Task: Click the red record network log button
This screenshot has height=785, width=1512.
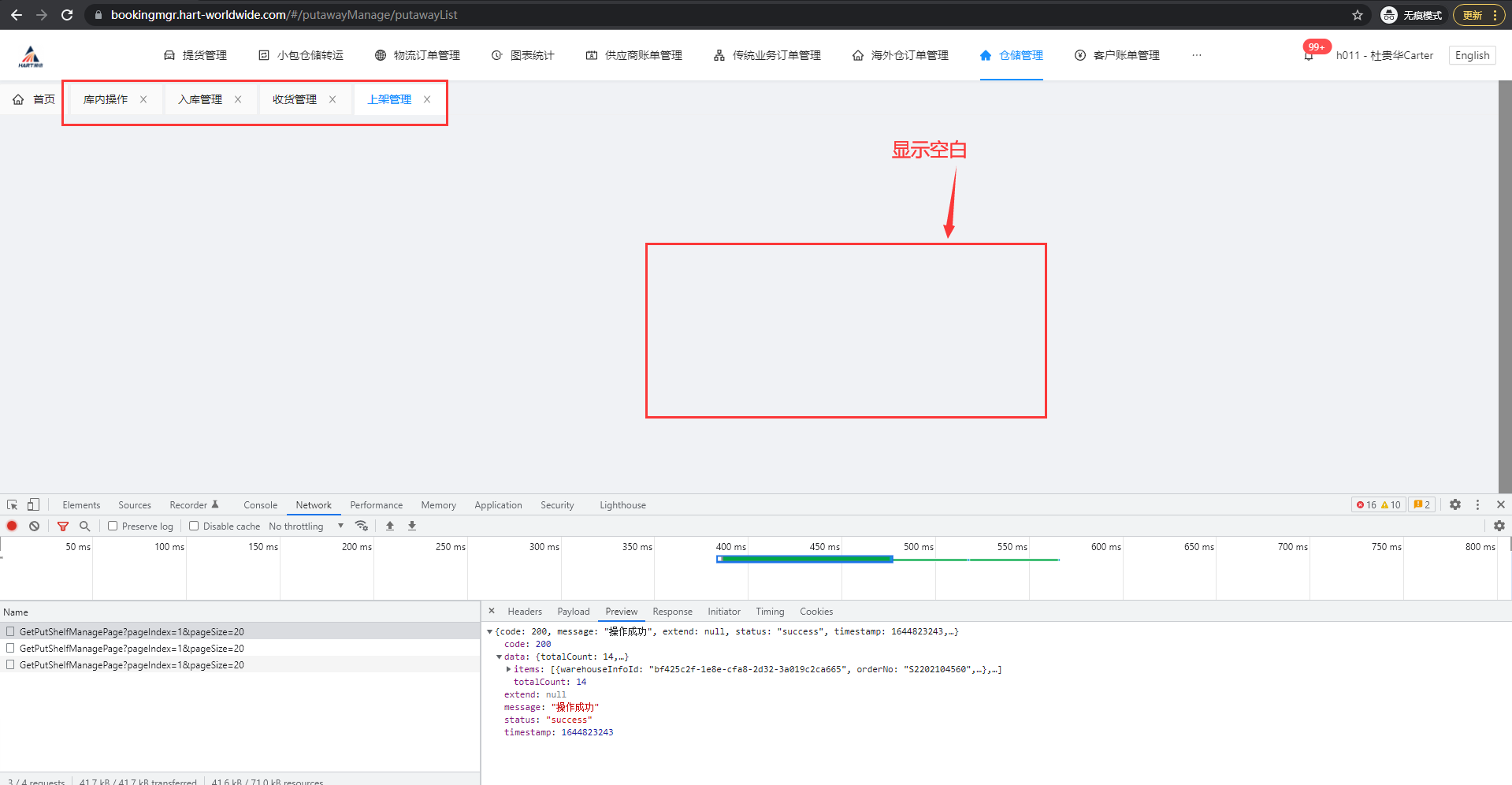Action: click(x=12, y=526)
